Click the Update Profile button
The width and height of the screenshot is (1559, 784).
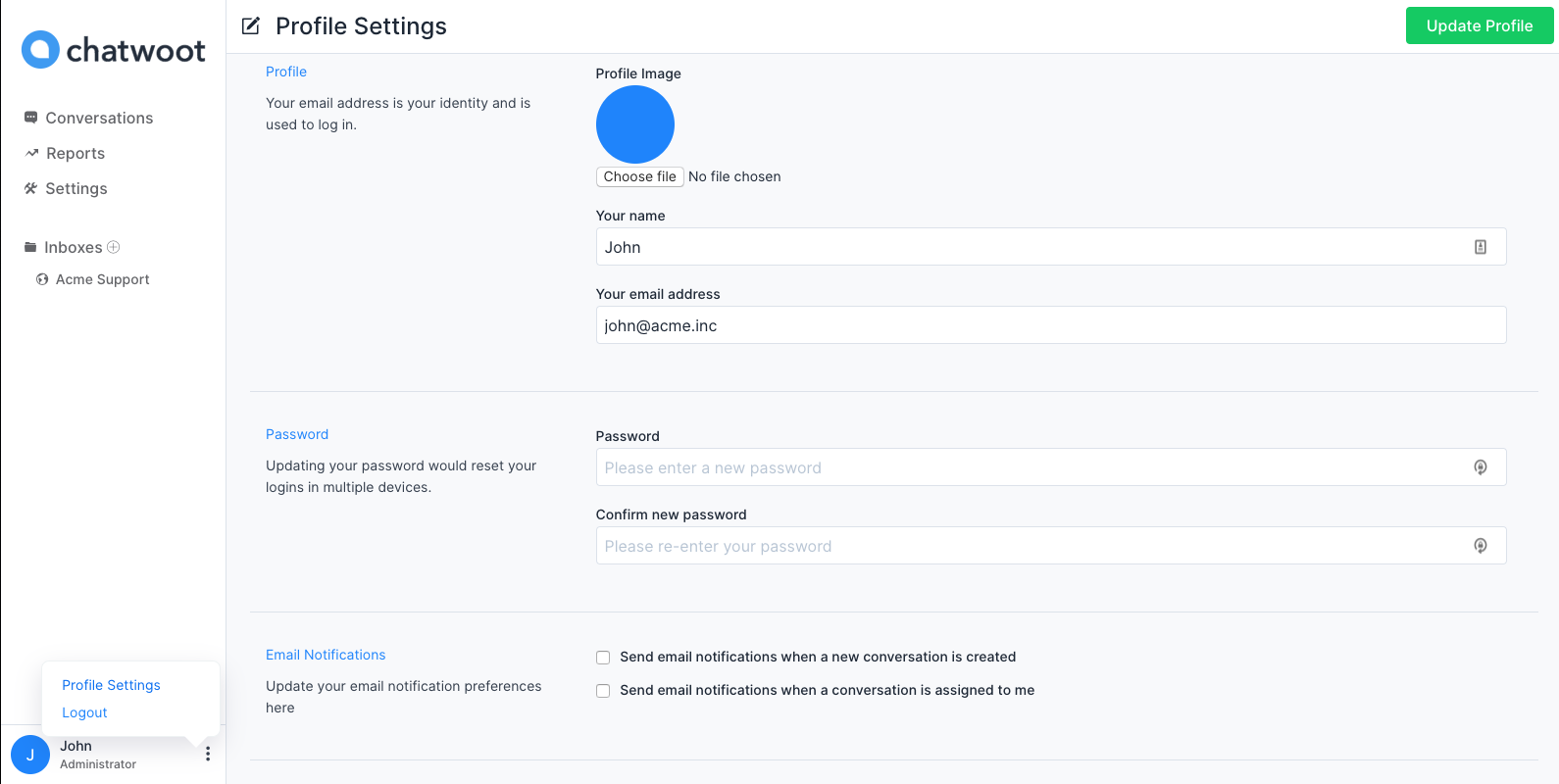(1480, 26)
